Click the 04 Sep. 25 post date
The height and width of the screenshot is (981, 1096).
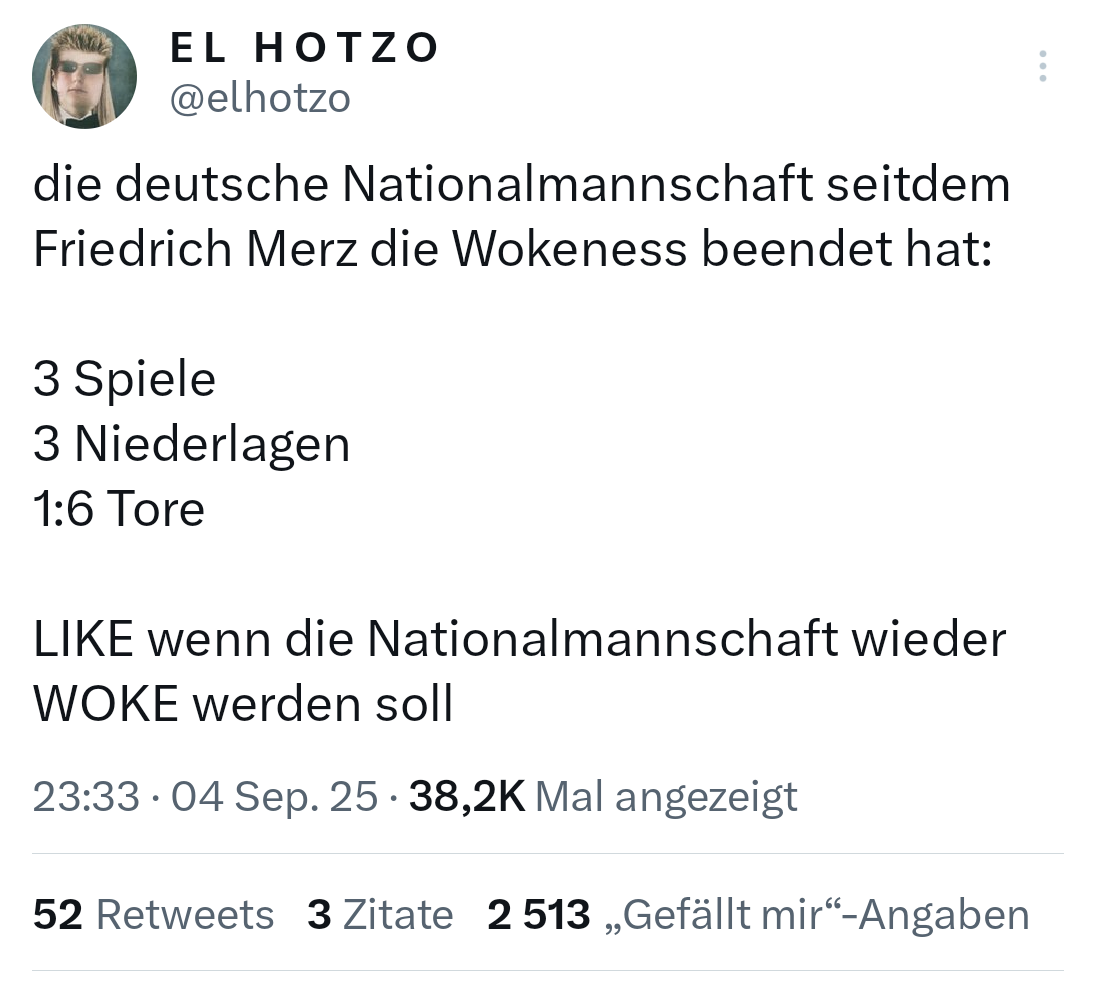[275, 796]
